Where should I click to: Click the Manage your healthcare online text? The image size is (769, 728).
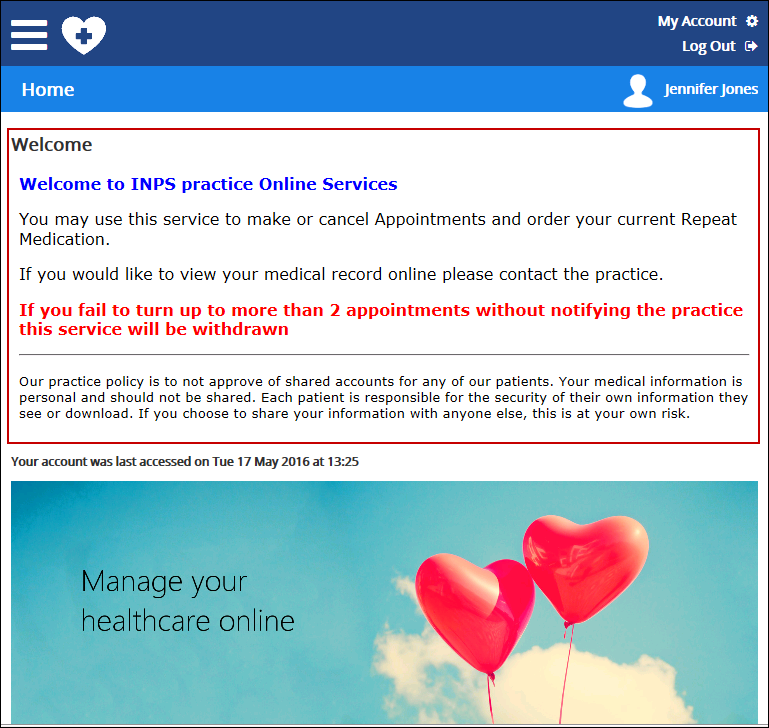[x=187, y=601]
